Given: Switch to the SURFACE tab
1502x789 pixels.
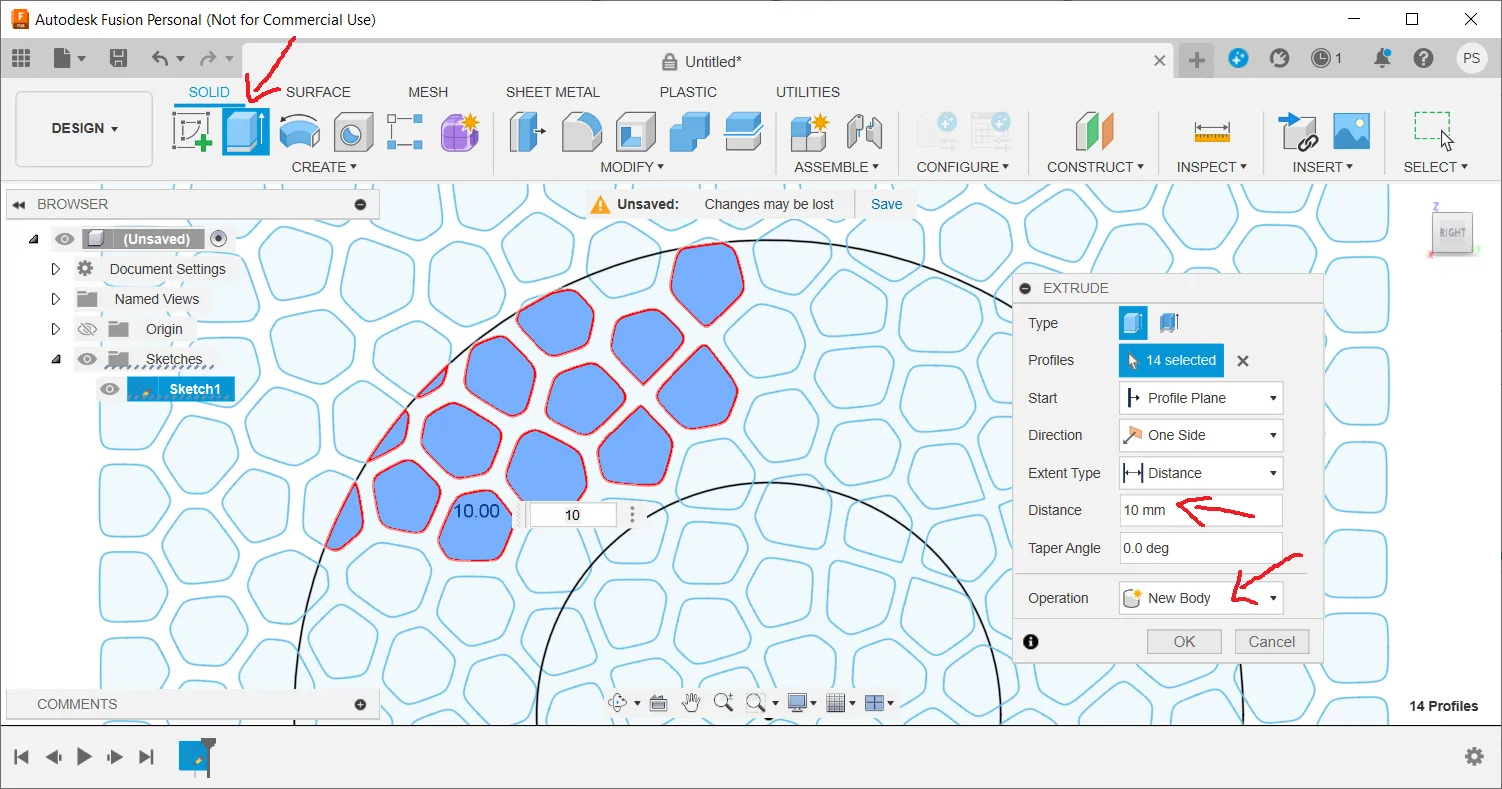Looking at the screenshot, I should coord(318,92).
